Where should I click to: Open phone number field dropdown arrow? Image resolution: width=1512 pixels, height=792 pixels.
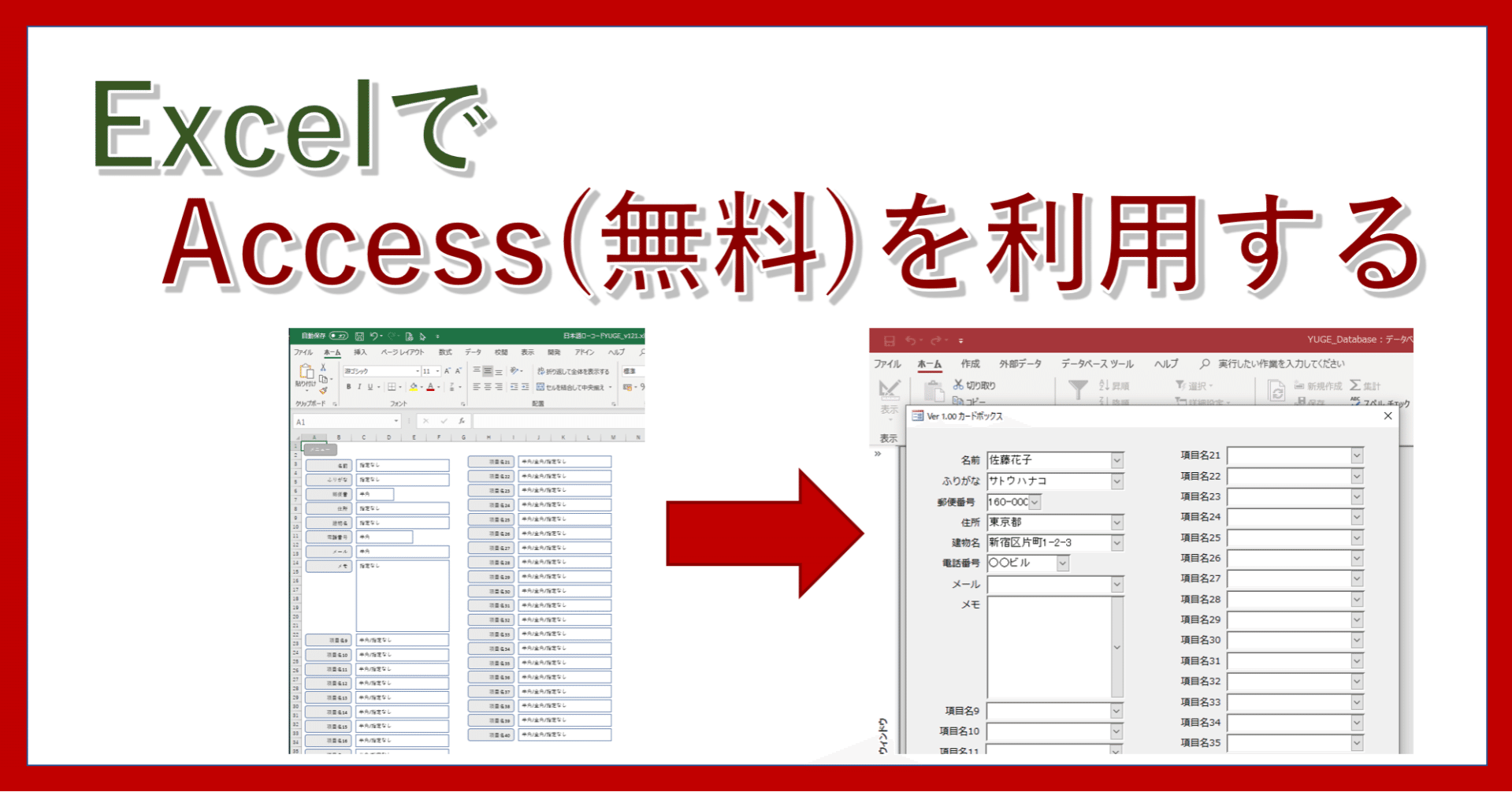coord(1063,563)
